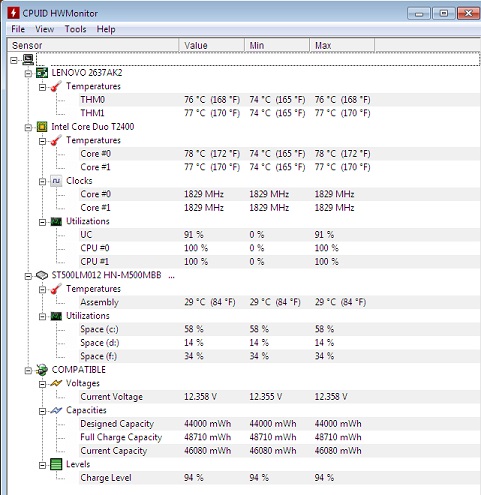Collapse the ST500LM012 drive node

click(28, 276)
